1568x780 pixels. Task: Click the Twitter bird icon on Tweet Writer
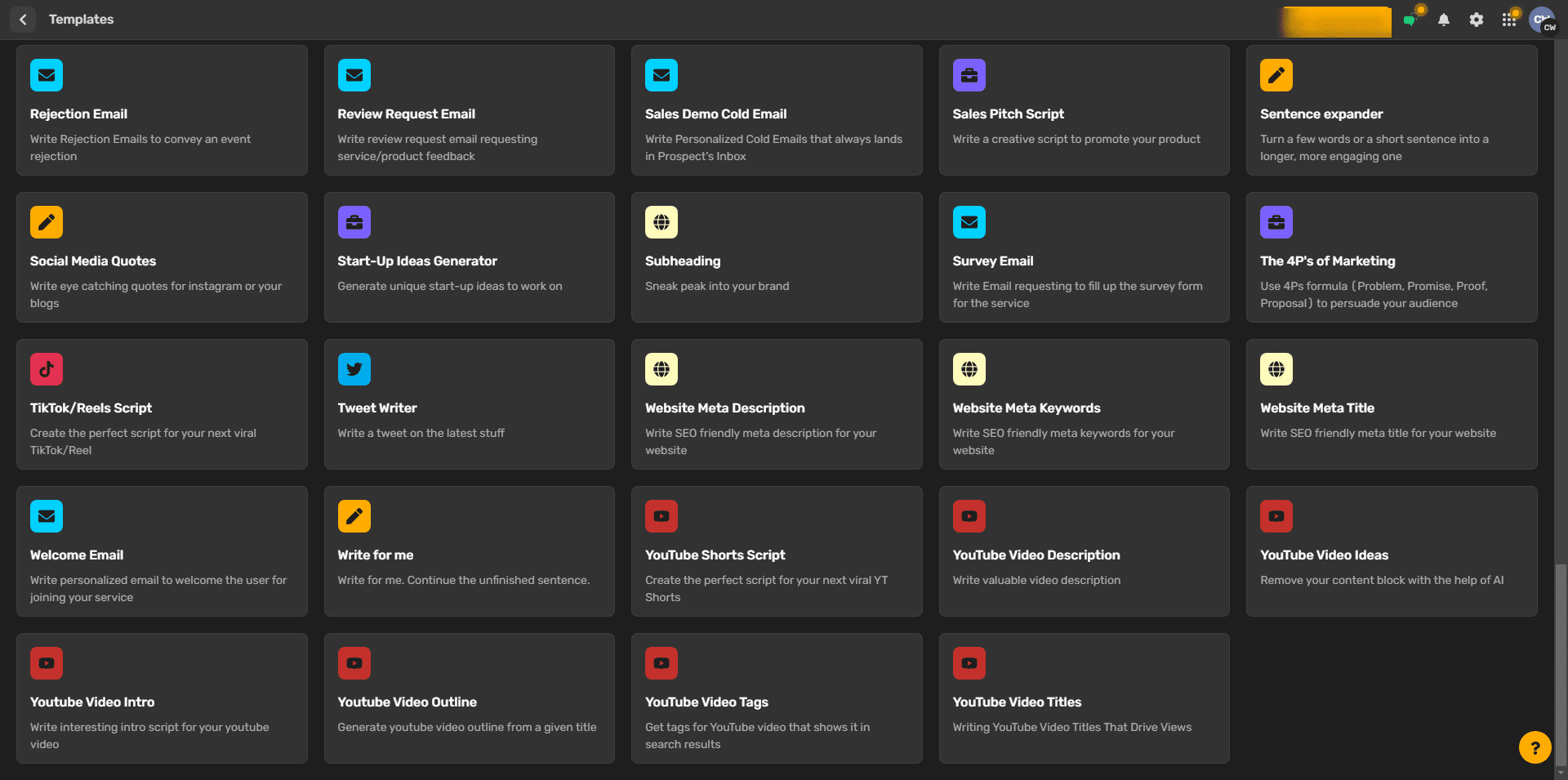[x=354, y=368]
